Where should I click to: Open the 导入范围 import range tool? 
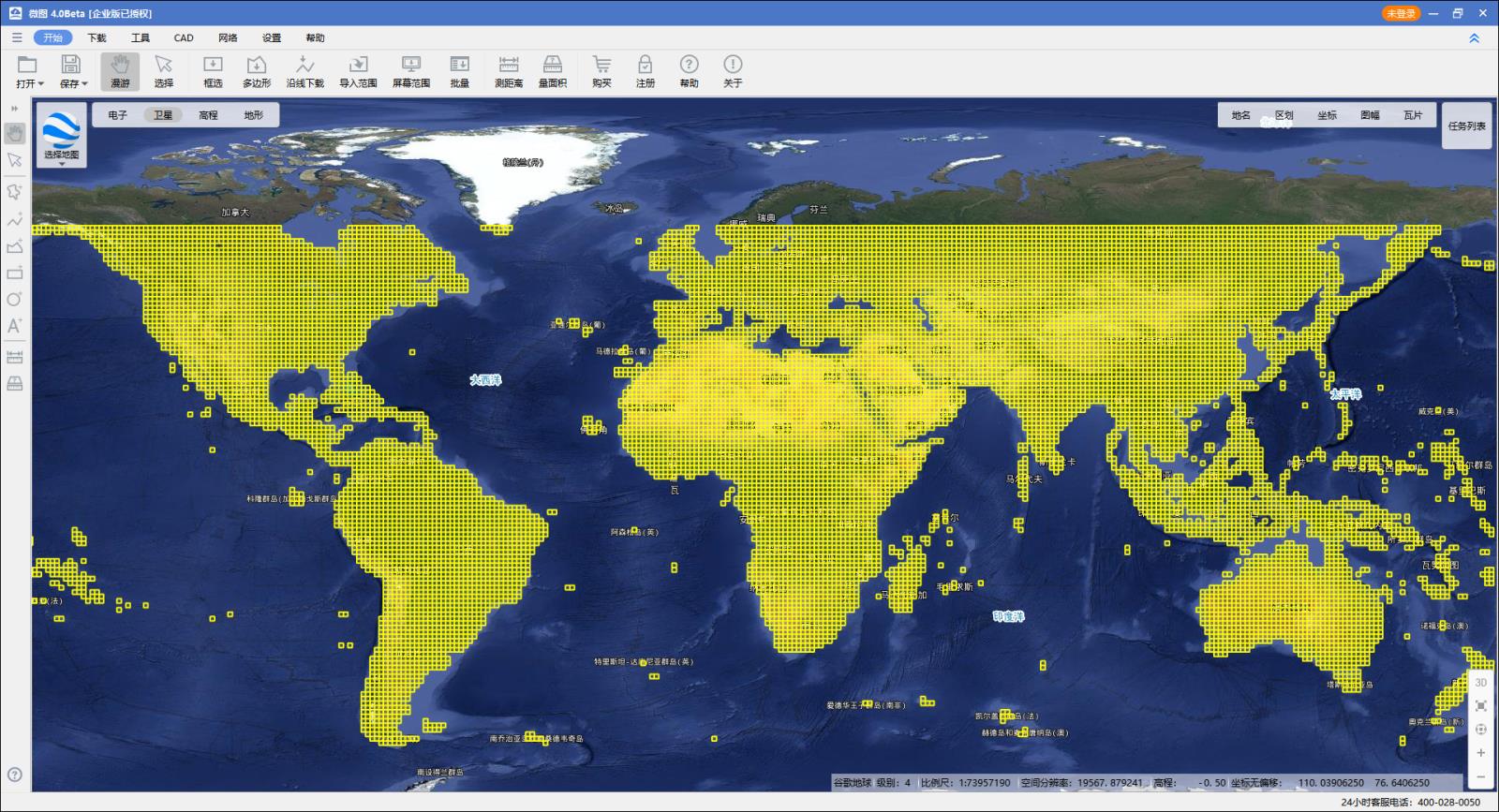click(x=358, y=71)
